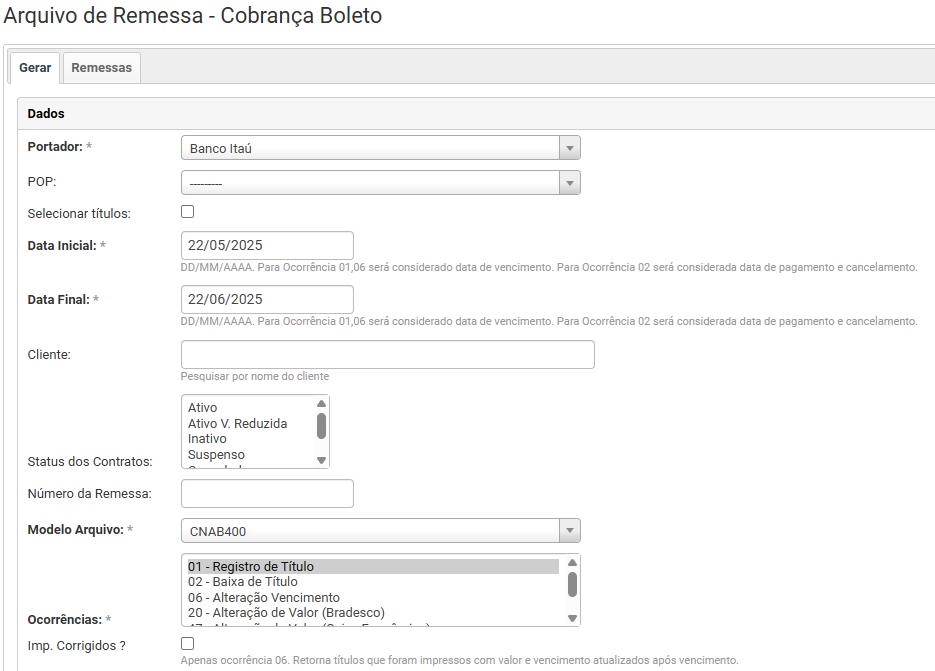Click the Data Final date field

point(267,299)
